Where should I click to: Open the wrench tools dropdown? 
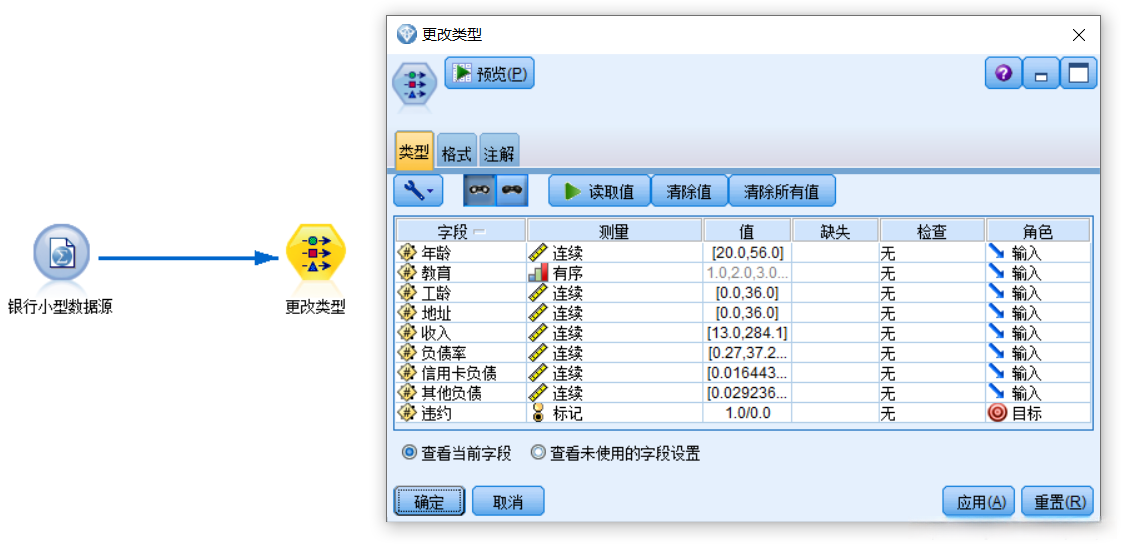pyautogui.click(x=418, y=191)
